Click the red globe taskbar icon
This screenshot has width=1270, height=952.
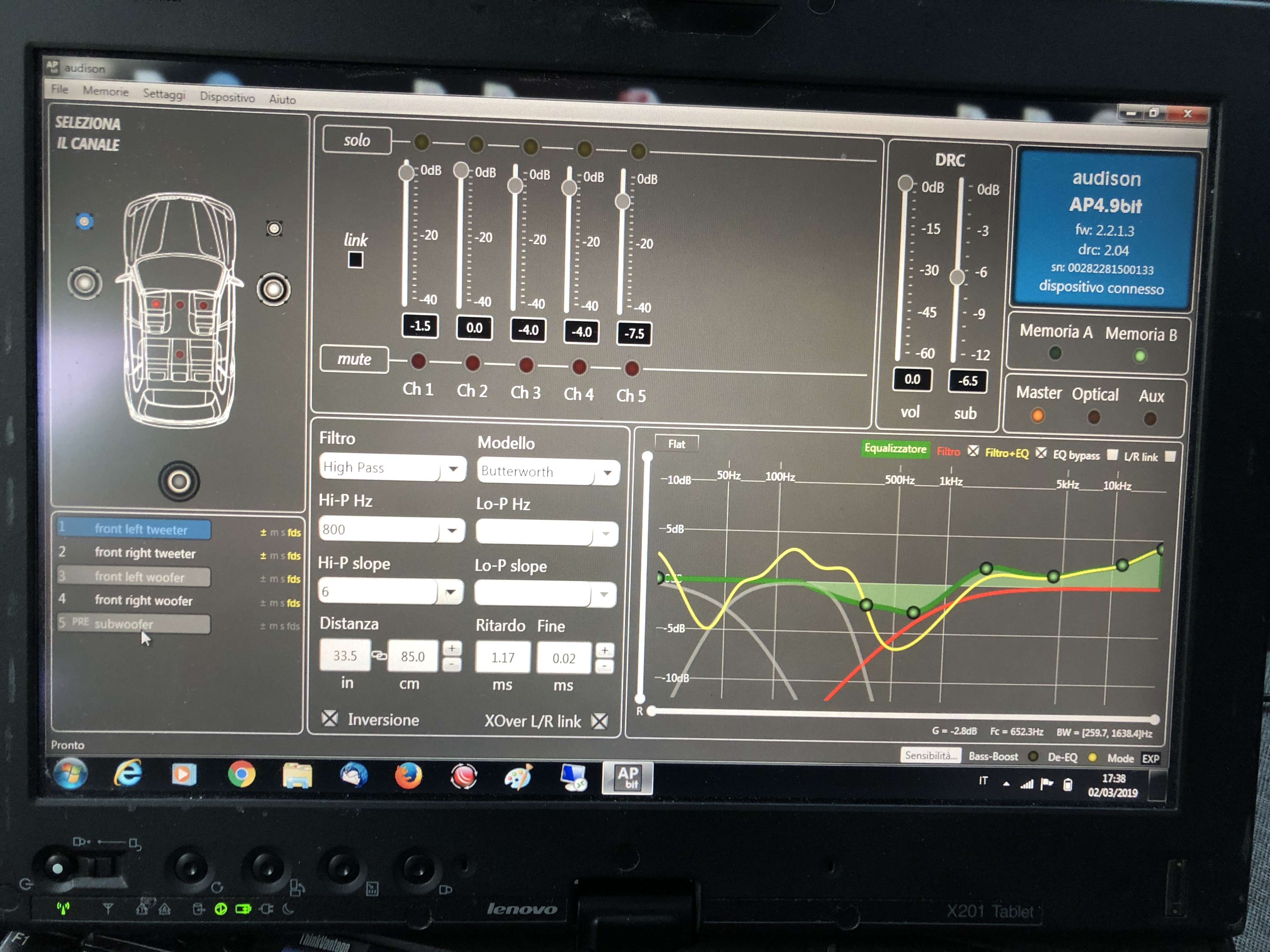tap(464, 777)
